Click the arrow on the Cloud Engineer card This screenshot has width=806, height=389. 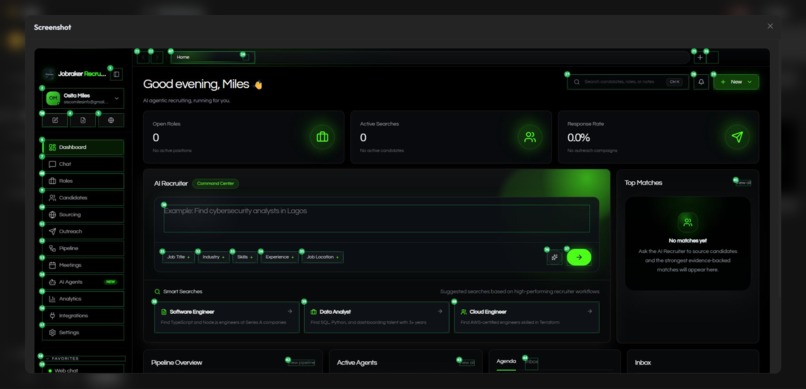(x=590, y=311)
